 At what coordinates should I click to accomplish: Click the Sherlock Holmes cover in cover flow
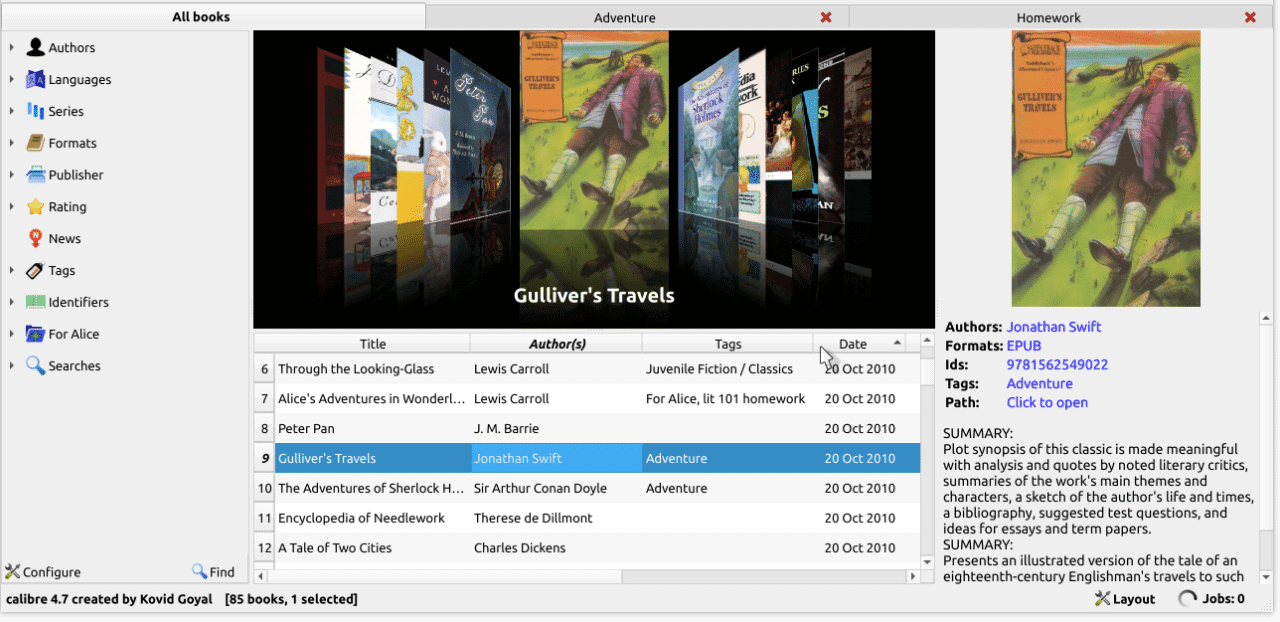pyautogui.click(x=708, y=135)
